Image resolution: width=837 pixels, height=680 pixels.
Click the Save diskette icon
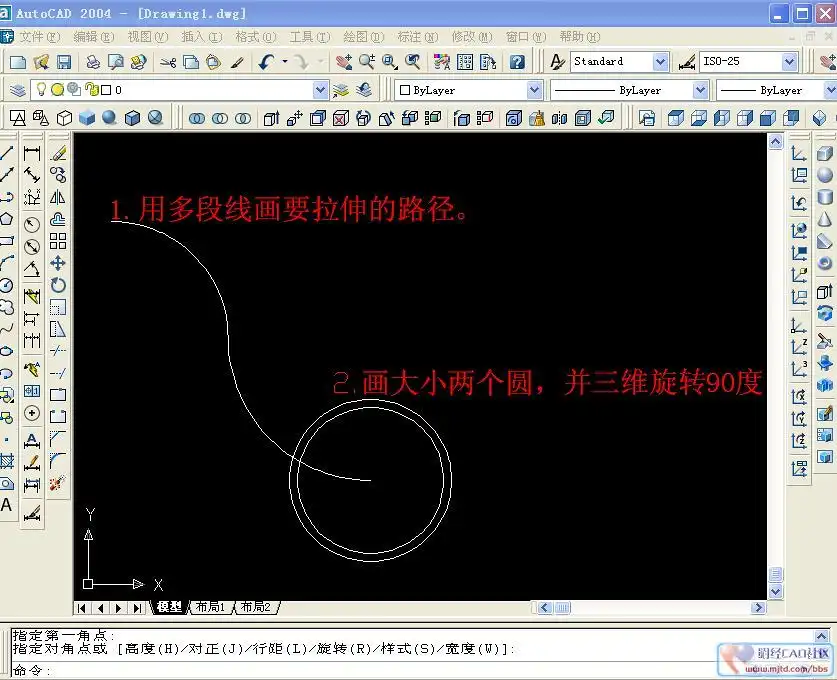pos(64,62)
